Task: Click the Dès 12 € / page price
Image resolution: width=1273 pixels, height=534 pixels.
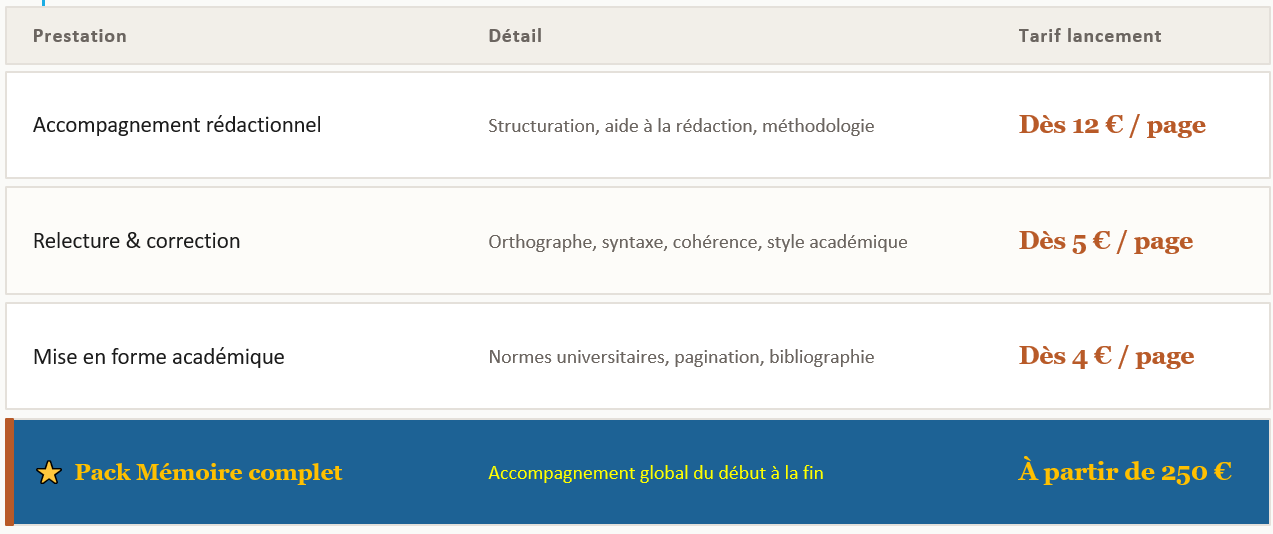Action: pyautogui.click(x=1112, y=125)
